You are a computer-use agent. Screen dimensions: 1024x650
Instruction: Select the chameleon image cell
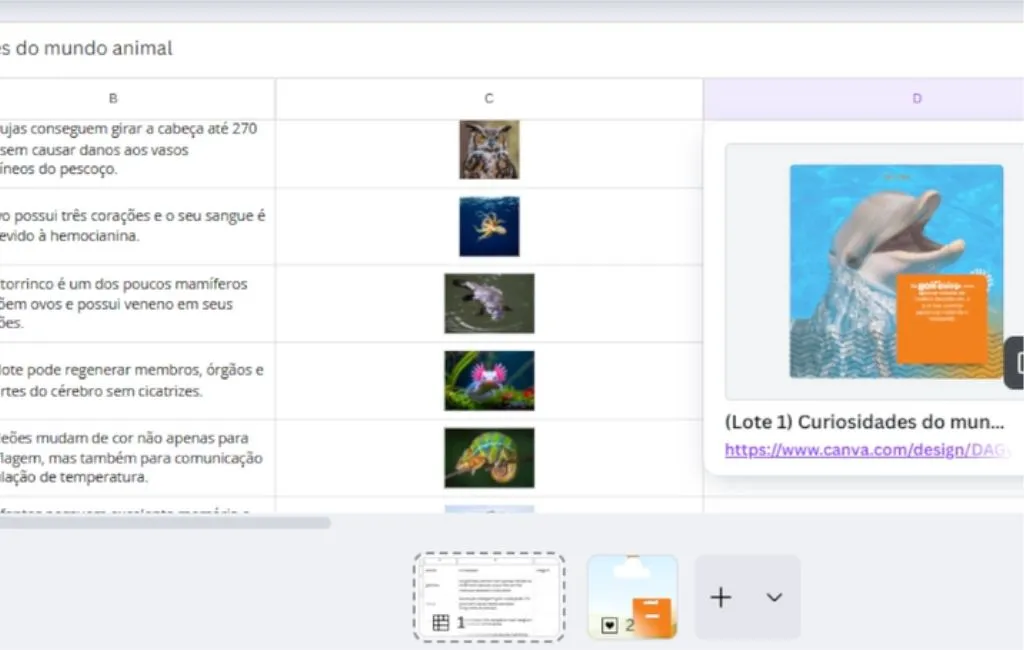pyautogui.click(x=489, y=457)
